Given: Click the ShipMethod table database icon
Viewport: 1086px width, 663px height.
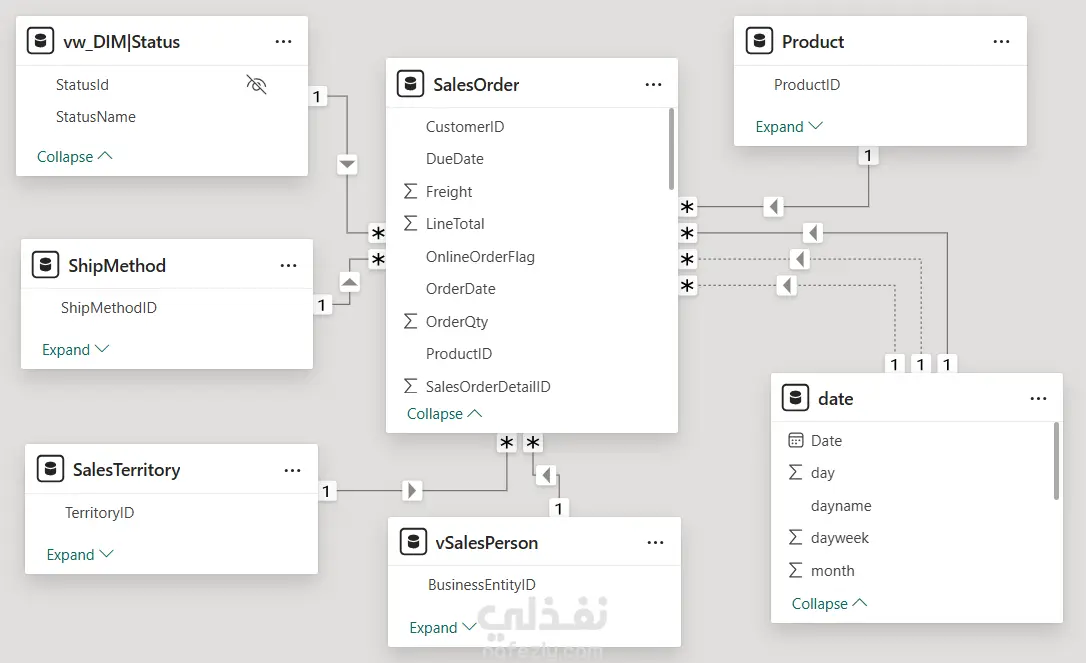Looking at the screenshot, I should pos(45,265).
